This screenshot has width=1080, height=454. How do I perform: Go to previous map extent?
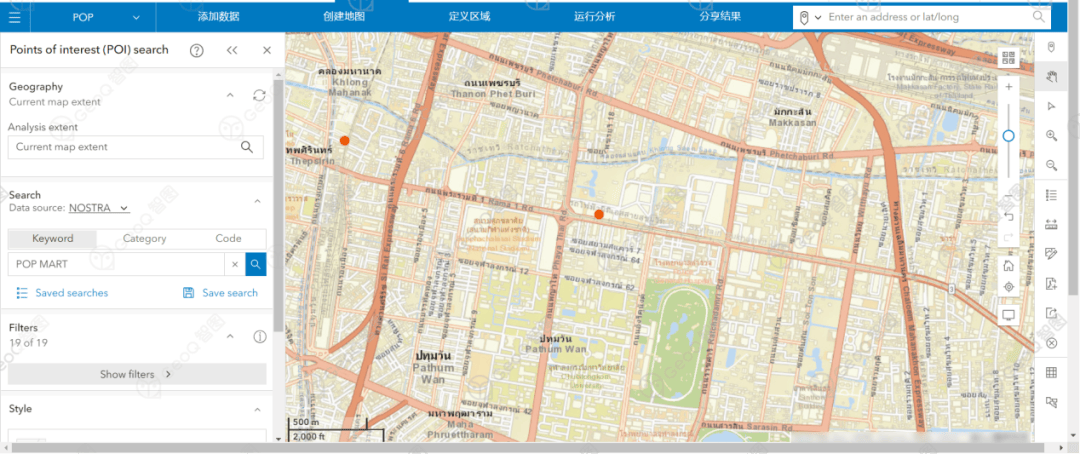[x=1008, y=218]
